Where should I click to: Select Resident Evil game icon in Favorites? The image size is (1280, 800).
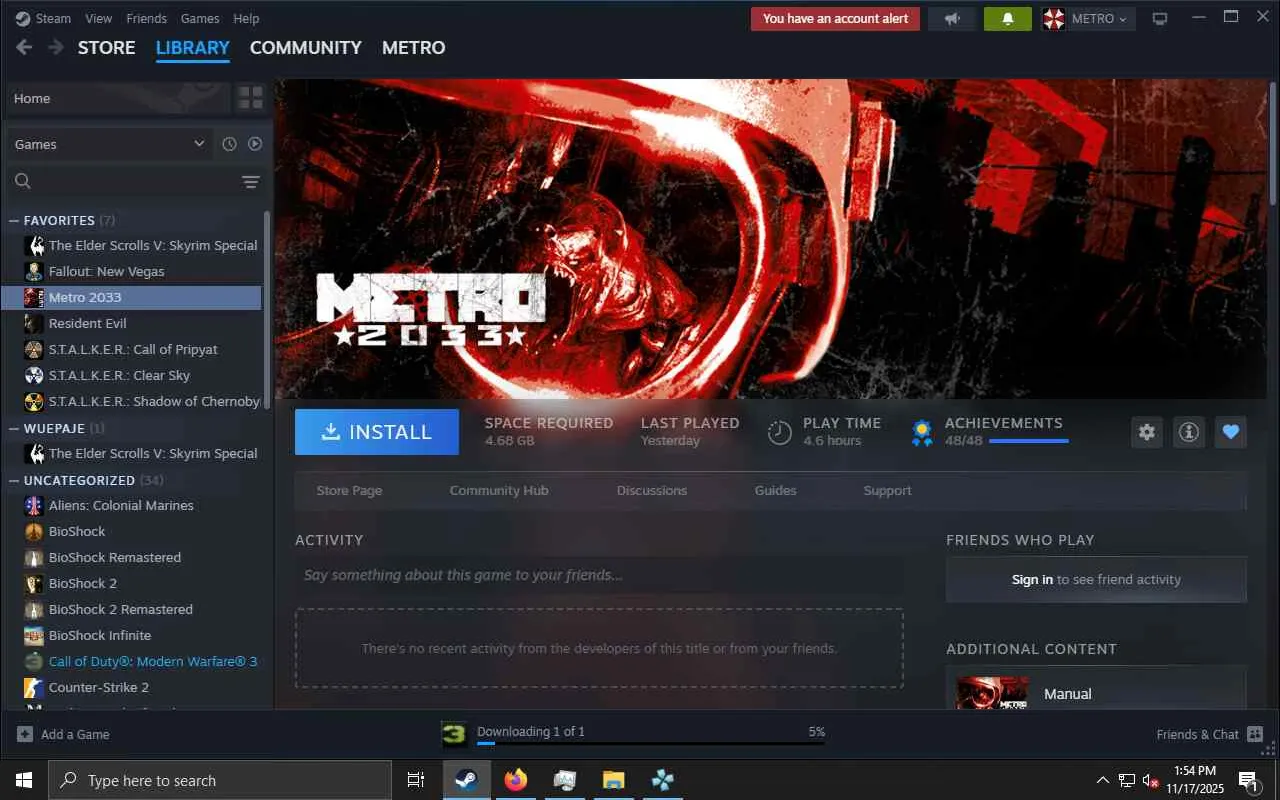click(34, 323)
